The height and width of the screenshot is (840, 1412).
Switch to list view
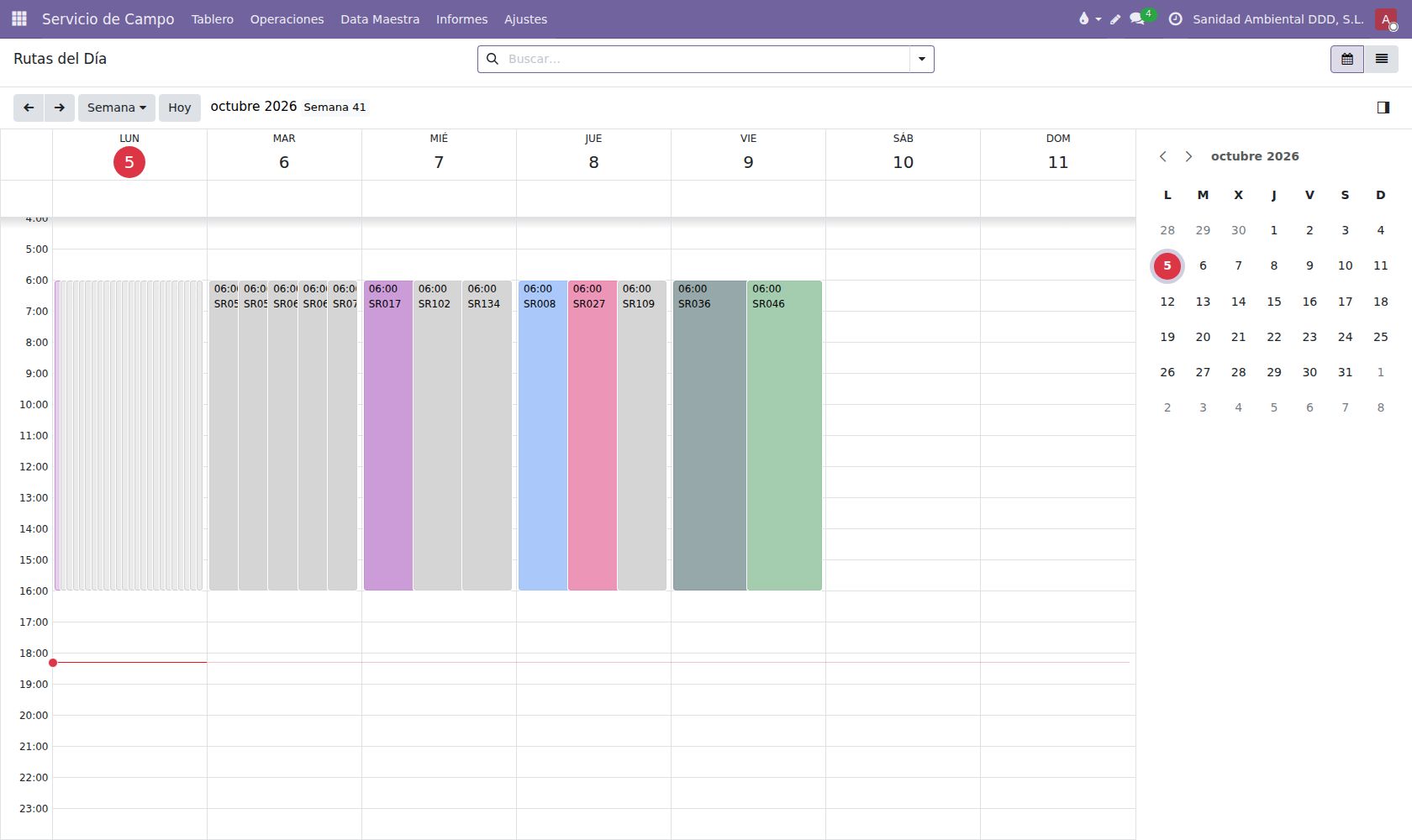[x=1381, y=59]
